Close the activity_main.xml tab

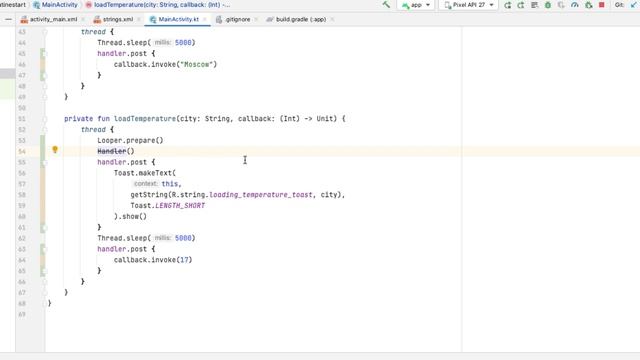[83, 19]
